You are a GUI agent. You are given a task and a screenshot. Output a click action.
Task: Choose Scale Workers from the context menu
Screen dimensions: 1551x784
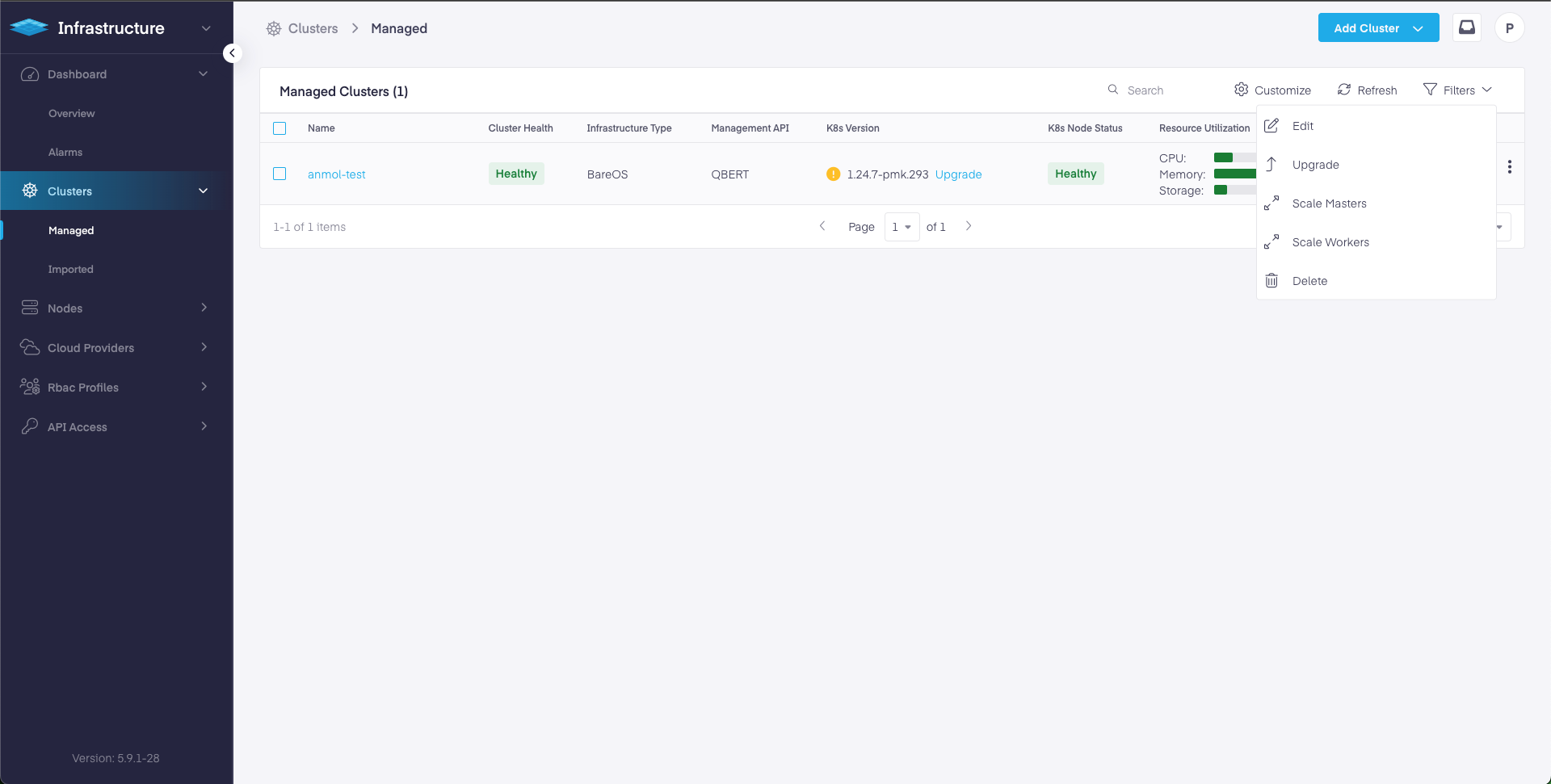tap(1330, 242)
